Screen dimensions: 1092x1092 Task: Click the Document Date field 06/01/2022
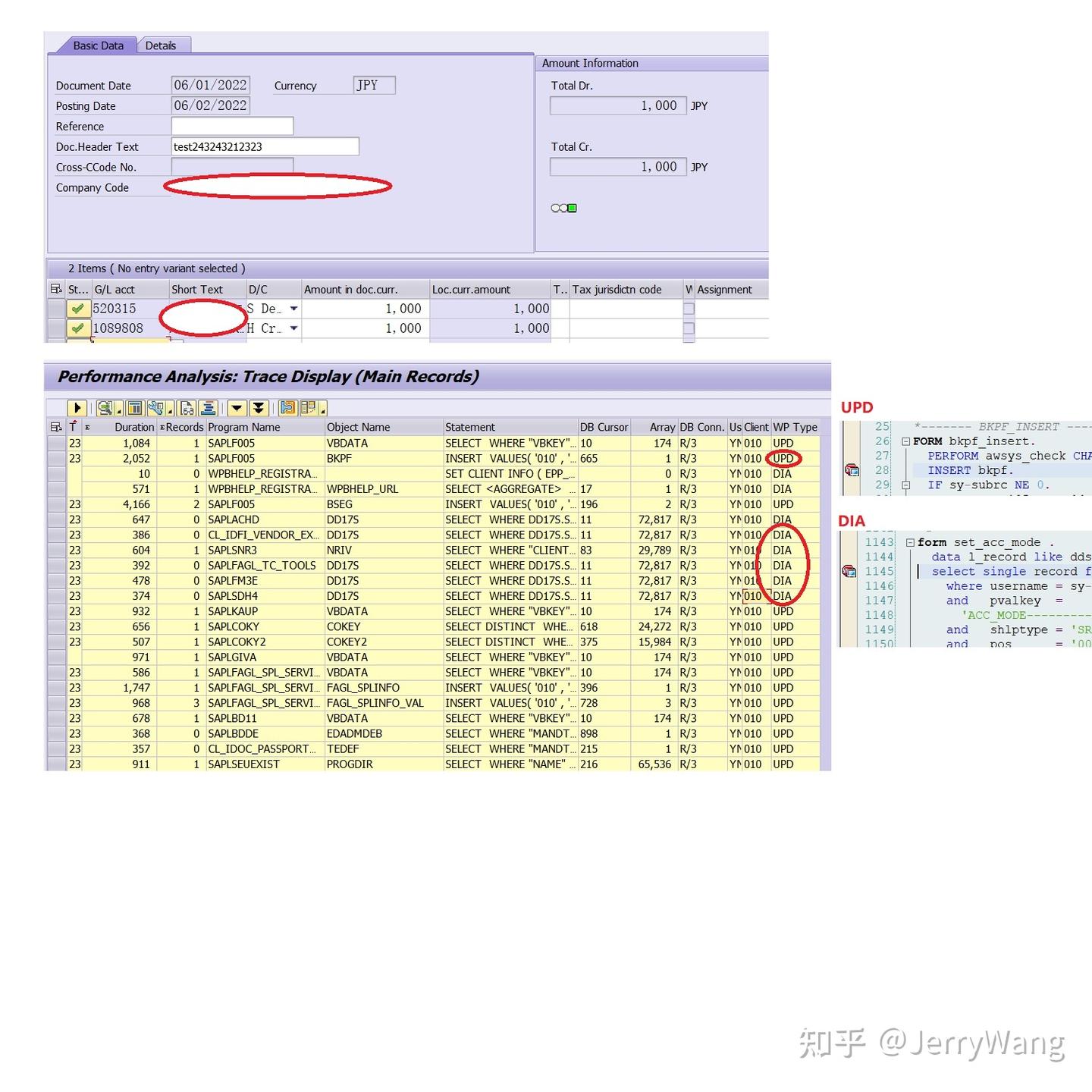tap(211, 85)
